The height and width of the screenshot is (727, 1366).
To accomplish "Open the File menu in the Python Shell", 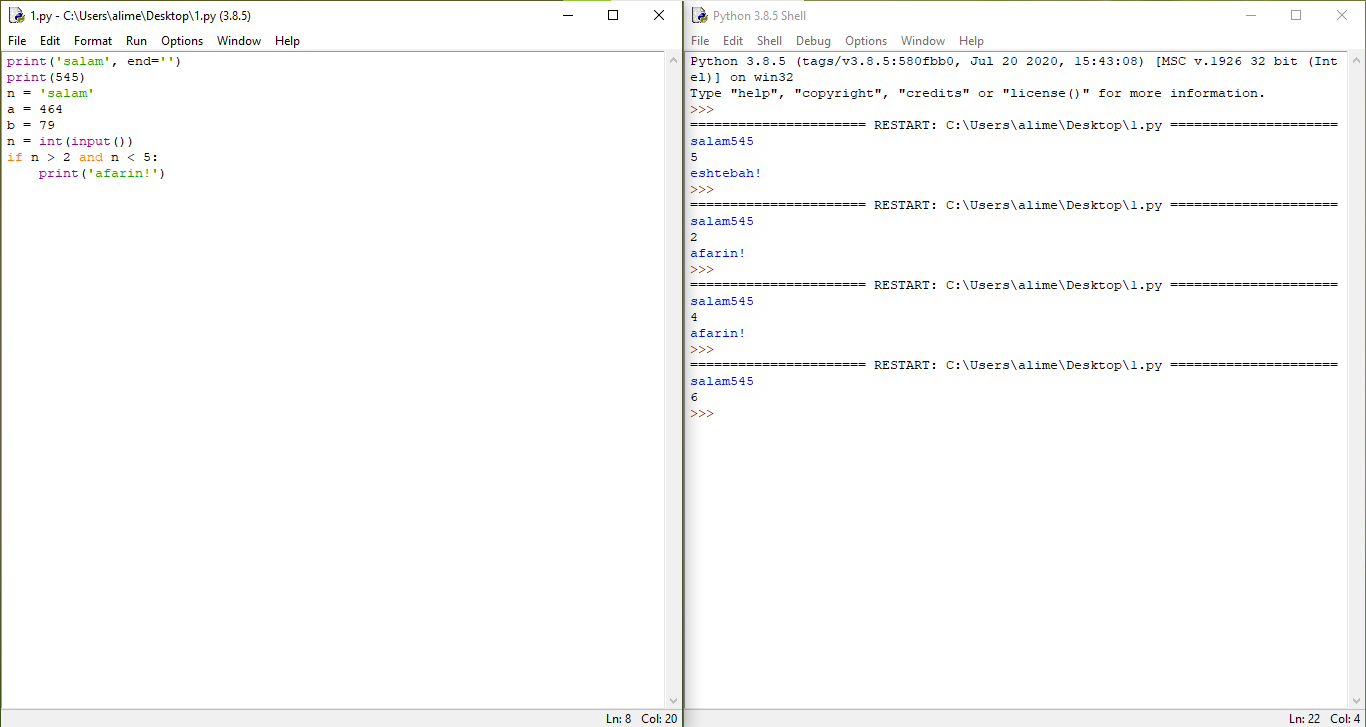I will click(x=700, y=41).
